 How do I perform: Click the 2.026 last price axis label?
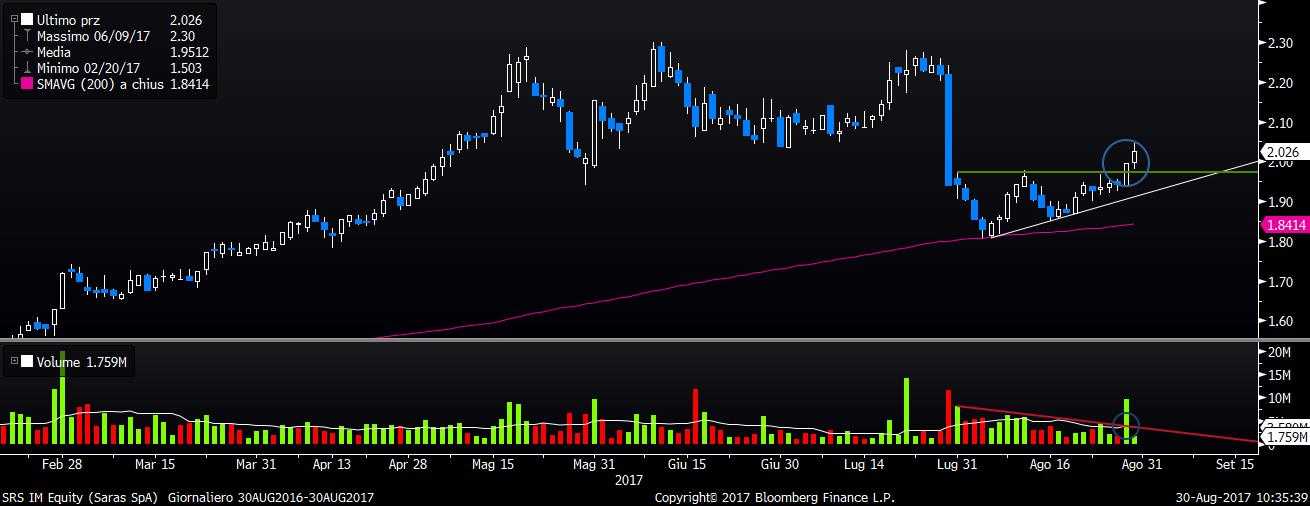pos(1283,152)
